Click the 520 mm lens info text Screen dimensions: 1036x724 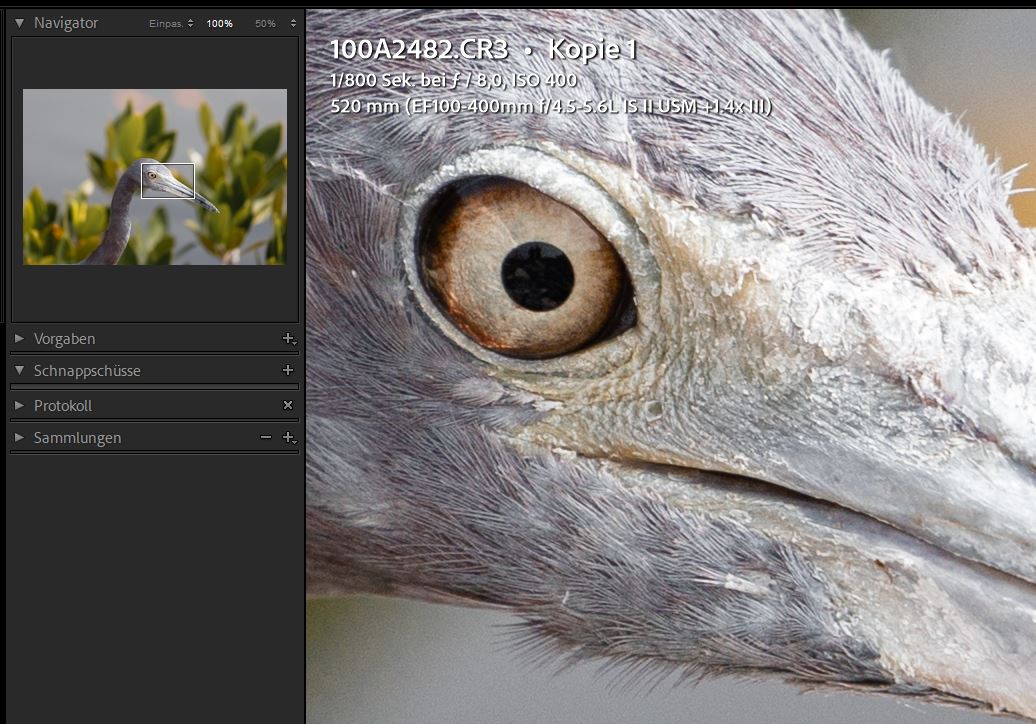click(x=551, y=106)
